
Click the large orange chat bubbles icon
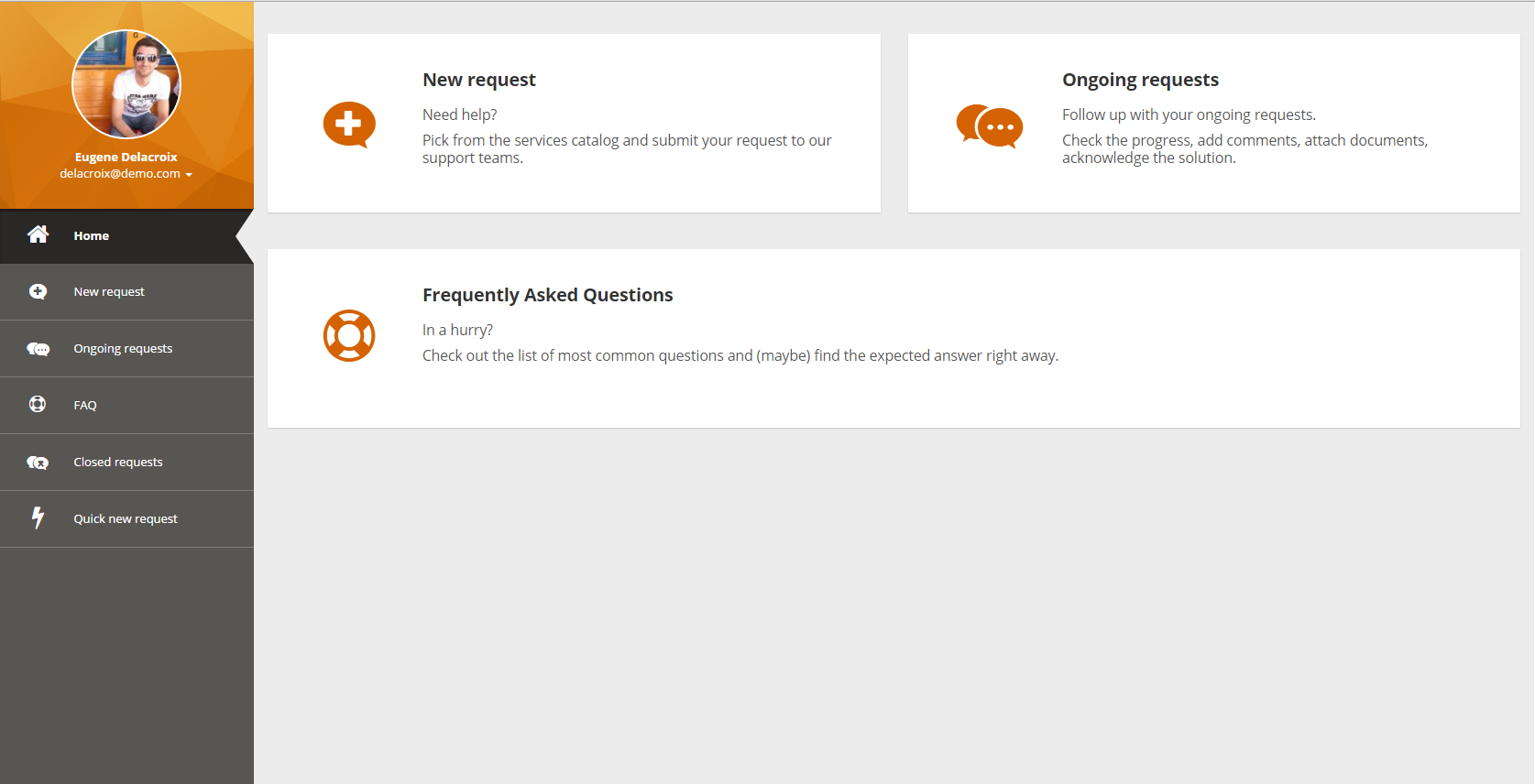pos(989,126)
